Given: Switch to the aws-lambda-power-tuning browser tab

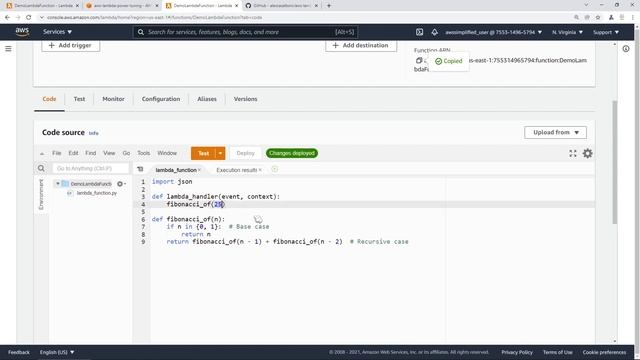Looking at the screenshot, I should pyautogui.click(x=122, y=6).
